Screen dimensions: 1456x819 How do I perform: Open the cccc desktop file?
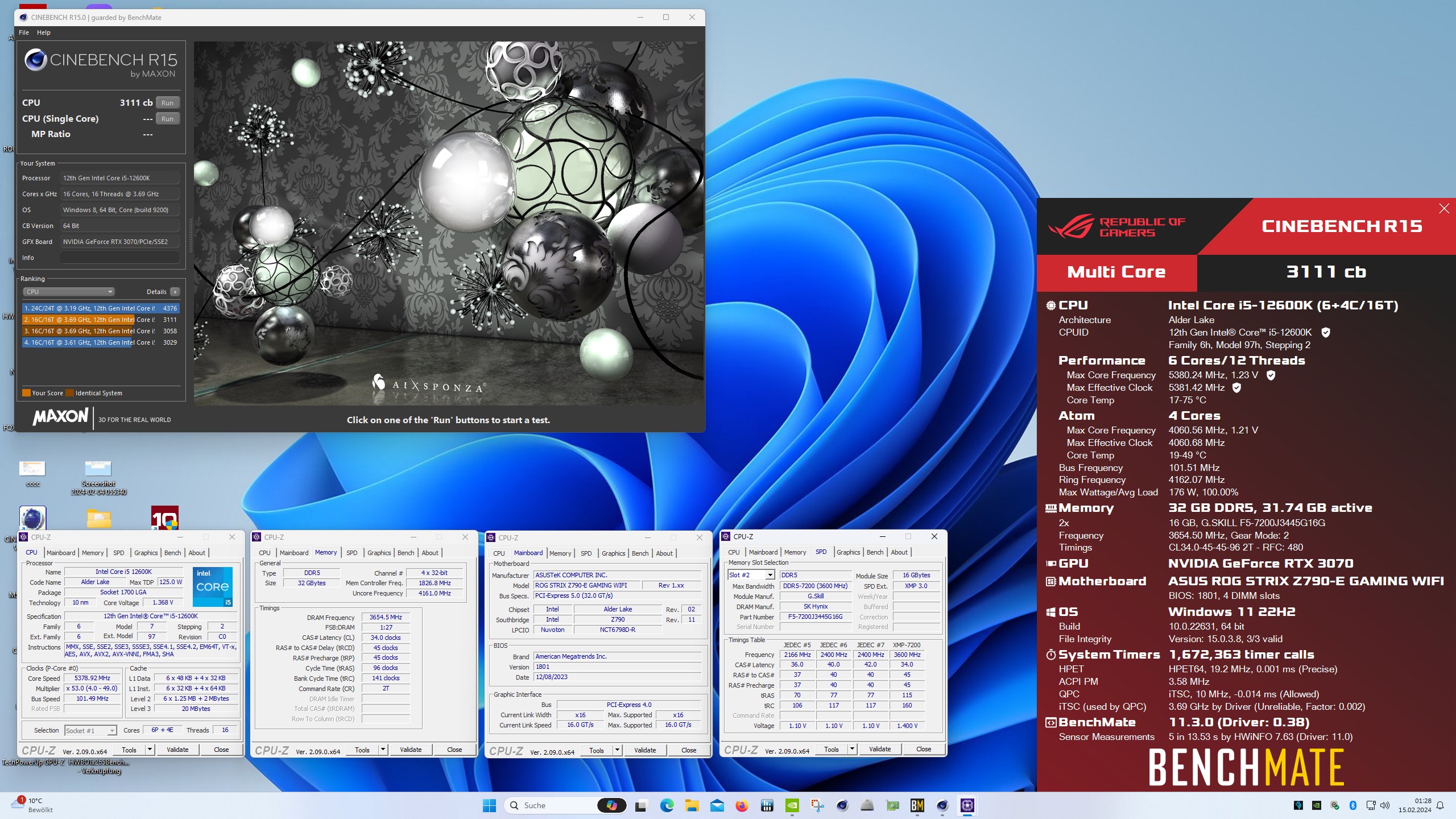pyautogui.click(x=32, y=473)
